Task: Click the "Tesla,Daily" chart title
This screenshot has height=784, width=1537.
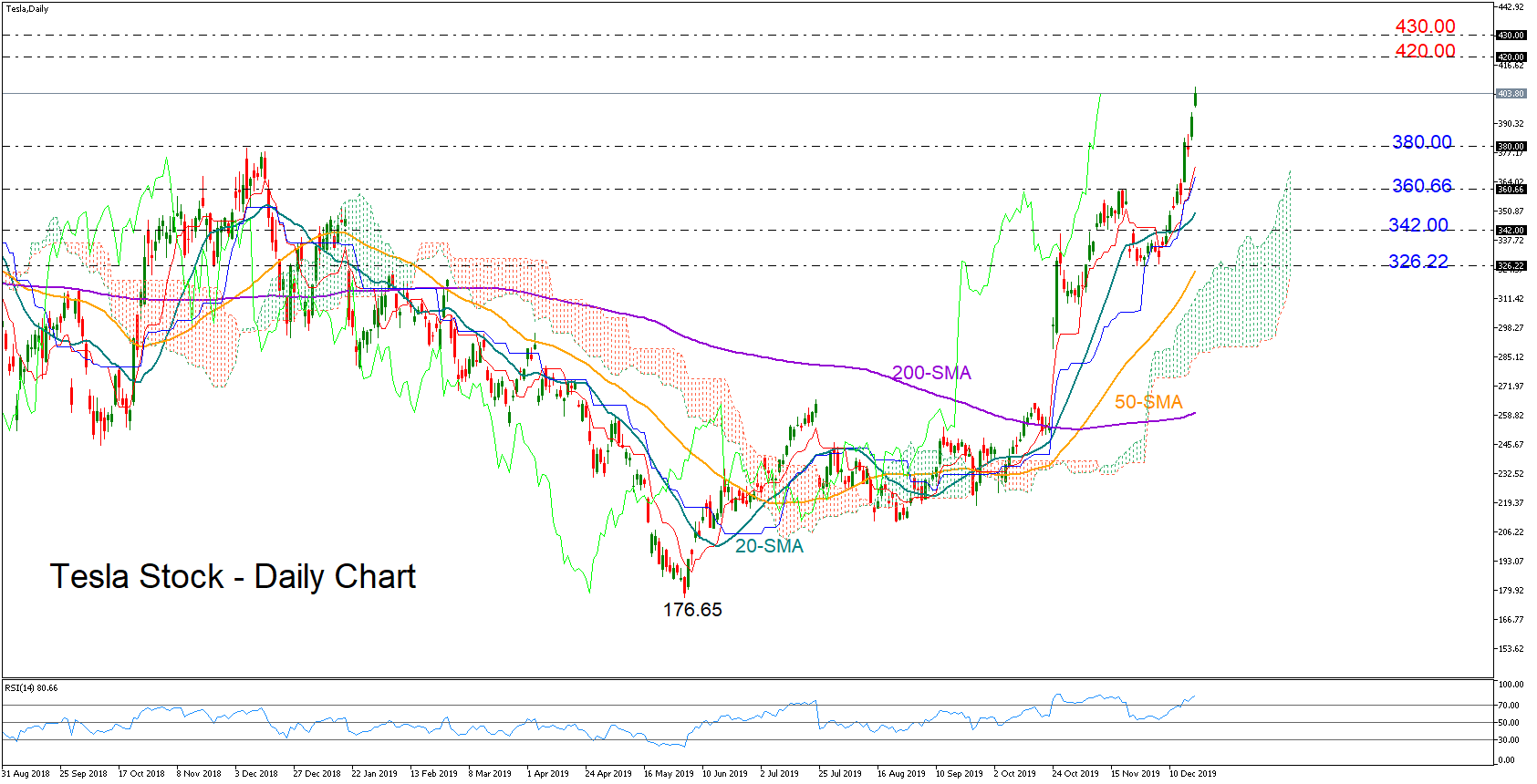Action: coord(27,9)
